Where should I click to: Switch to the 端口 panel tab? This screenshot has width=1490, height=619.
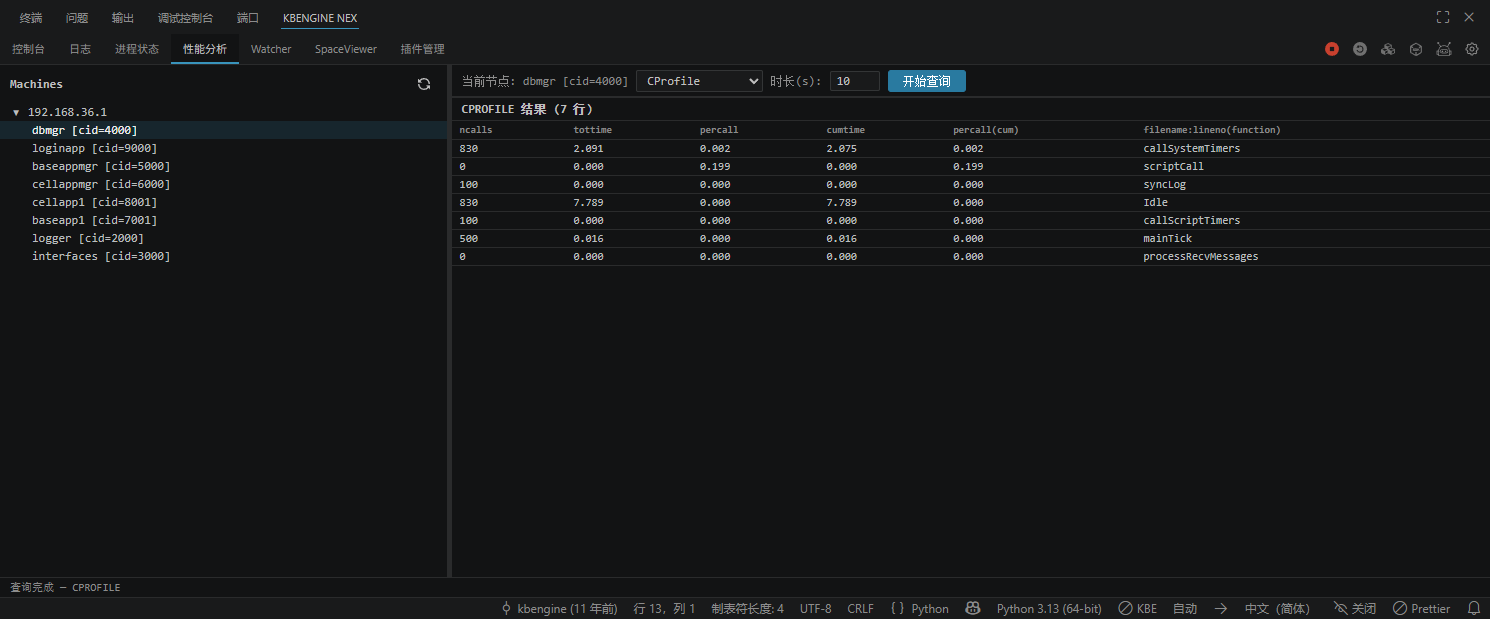tap(248, 18)
